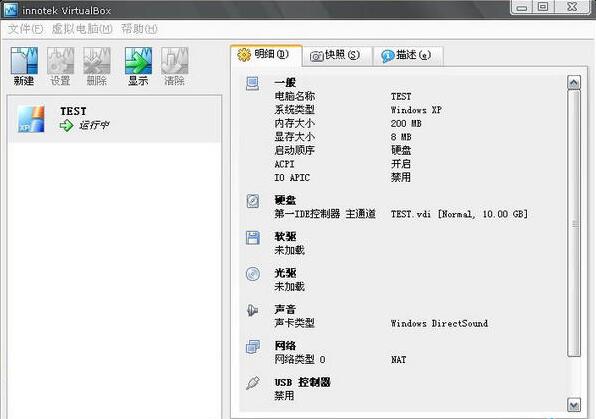This screenshot has height=419, width=596.
Task: Select the TEST virtual machine XP icon
Action: coord(31,119)
